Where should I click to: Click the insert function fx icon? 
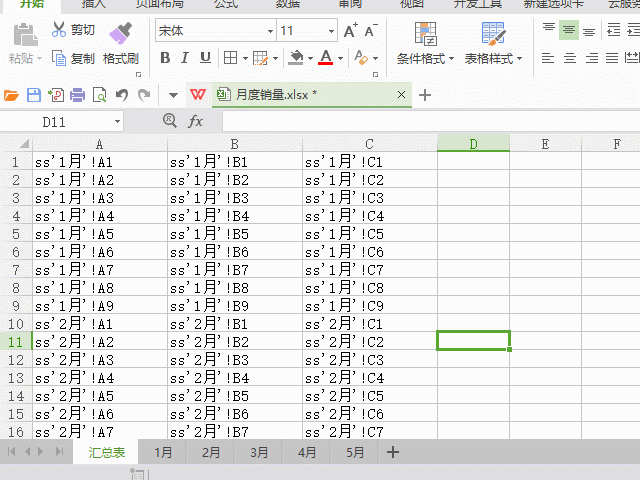pyautogui.click(x=196, y=121)
